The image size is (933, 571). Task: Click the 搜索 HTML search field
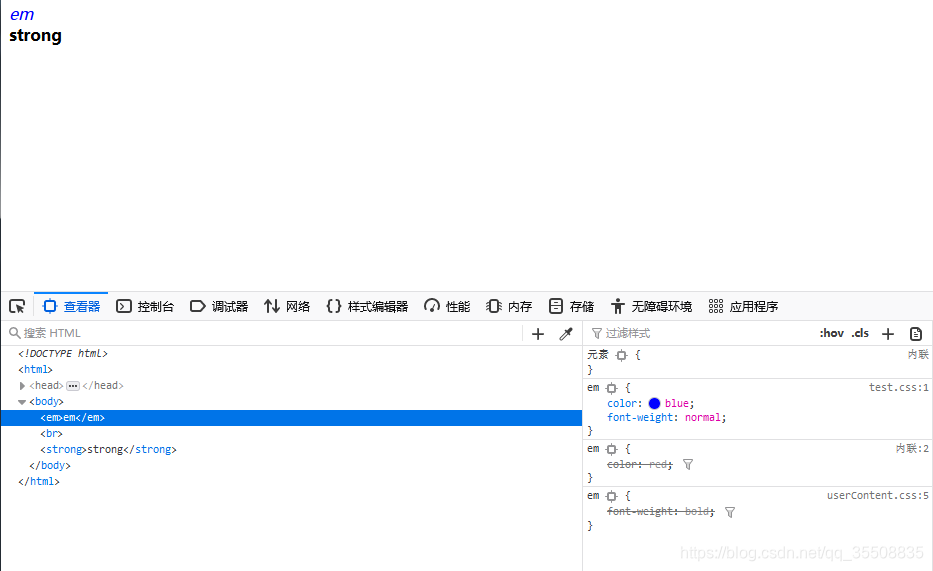tap(262, 333)
